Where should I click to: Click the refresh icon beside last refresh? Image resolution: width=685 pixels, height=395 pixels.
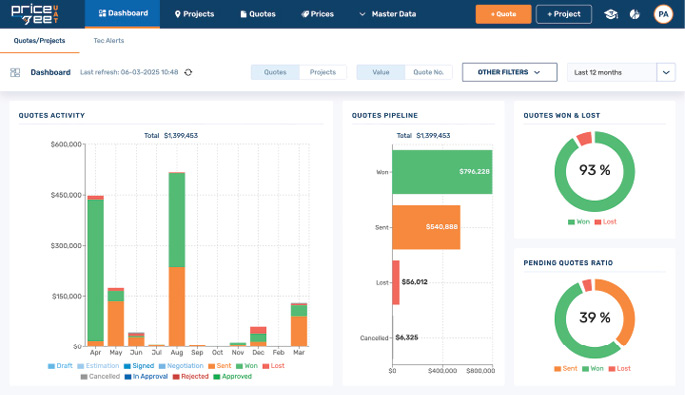(x=188, y=73)
